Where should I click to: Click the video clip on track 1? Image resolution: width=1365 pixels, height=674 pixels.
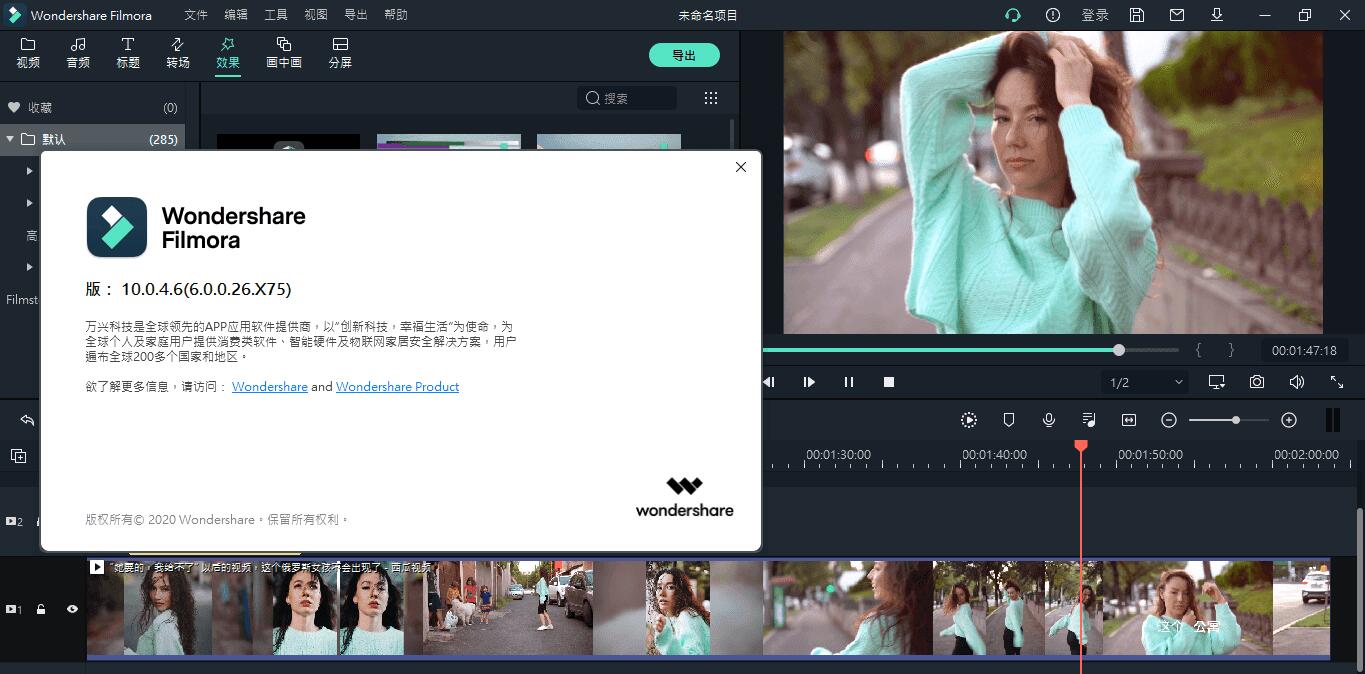tap(708, 608)
